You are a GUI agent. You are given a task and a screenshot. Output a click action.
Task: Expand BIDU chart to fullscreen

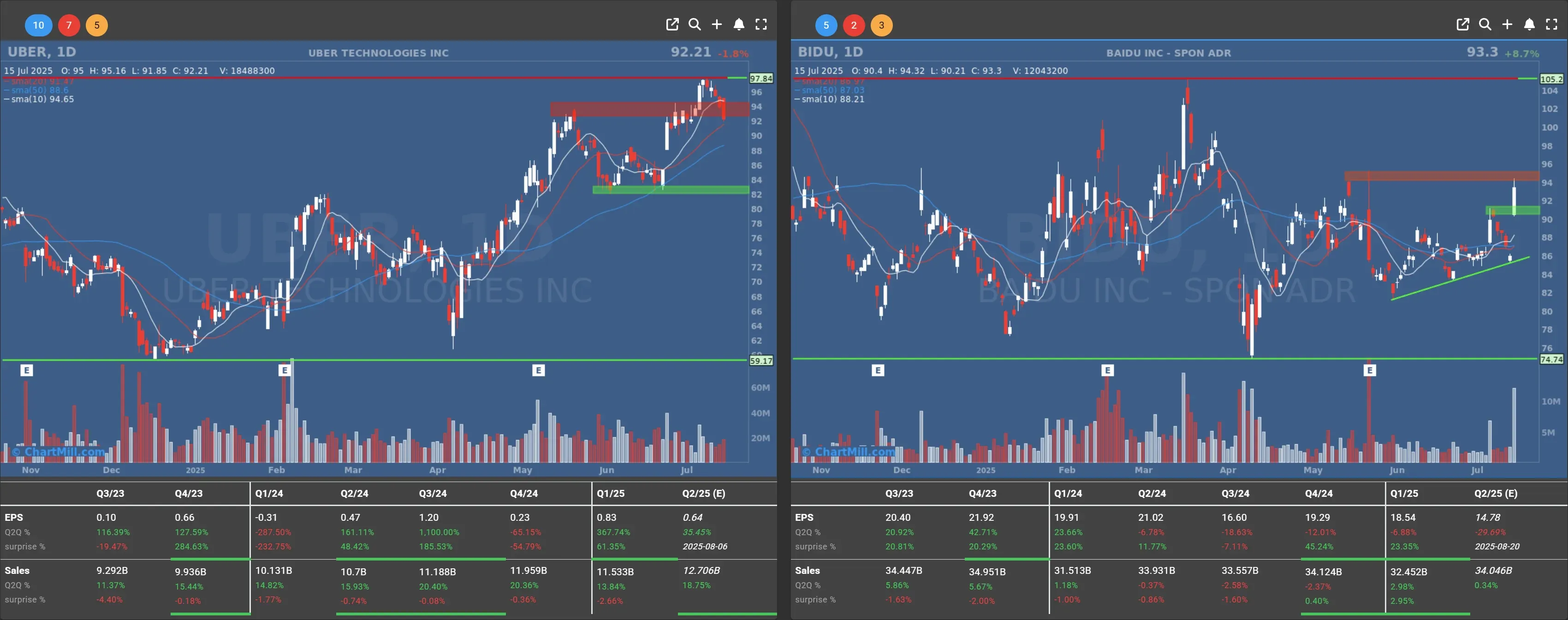click(x=1551, y=24)
